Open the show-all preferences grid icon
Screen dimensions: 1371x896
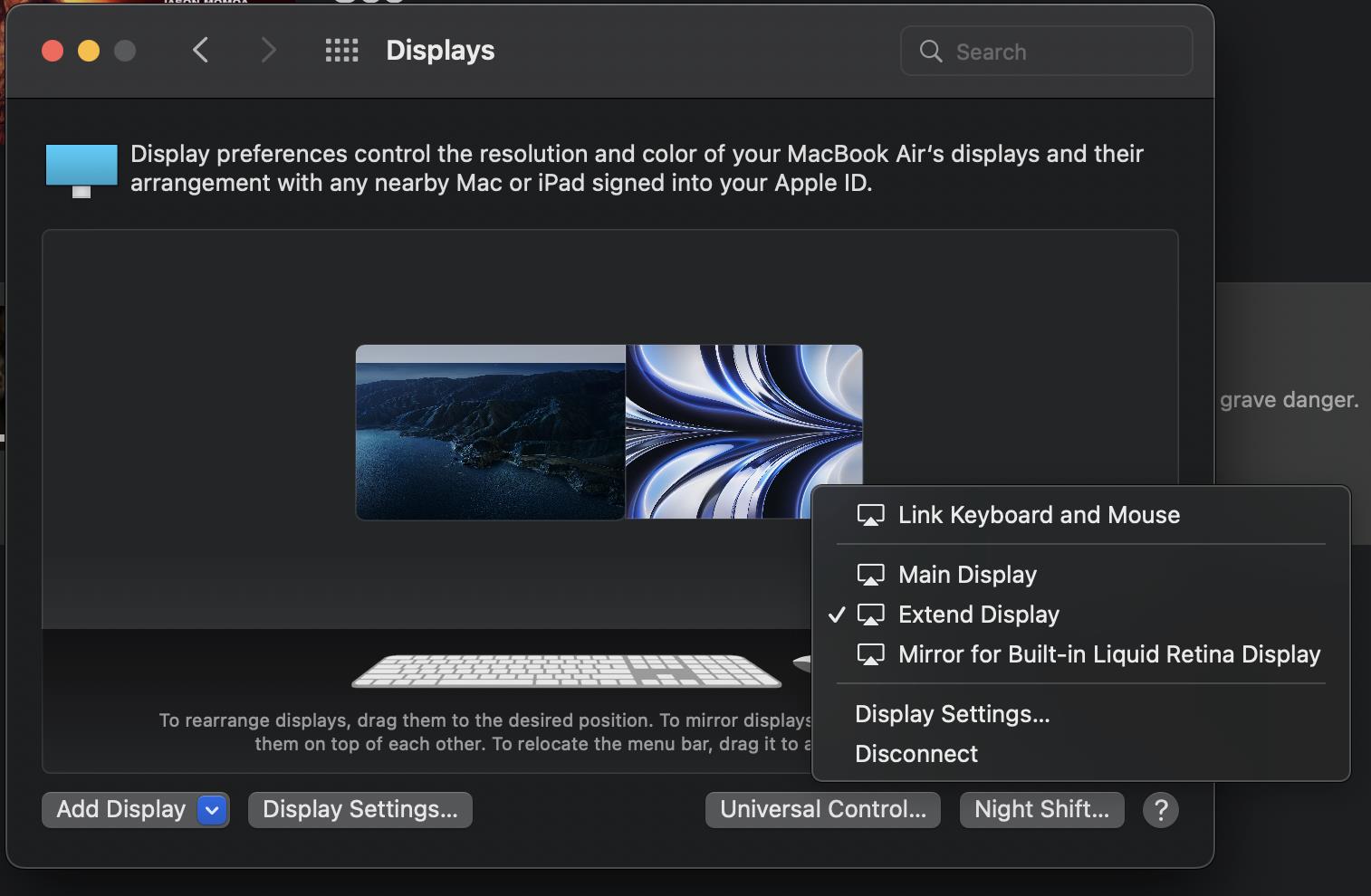coord(341,51)
